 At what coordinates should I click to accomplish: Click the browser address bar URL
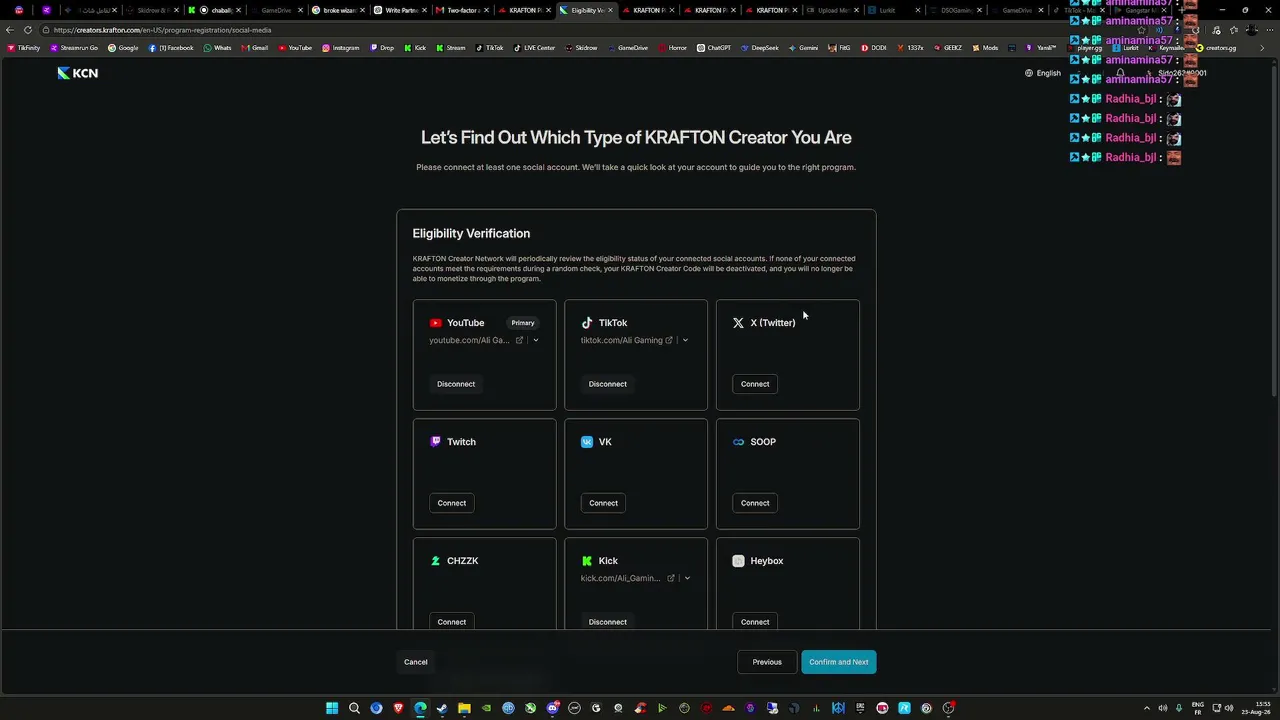pos(162,30)
